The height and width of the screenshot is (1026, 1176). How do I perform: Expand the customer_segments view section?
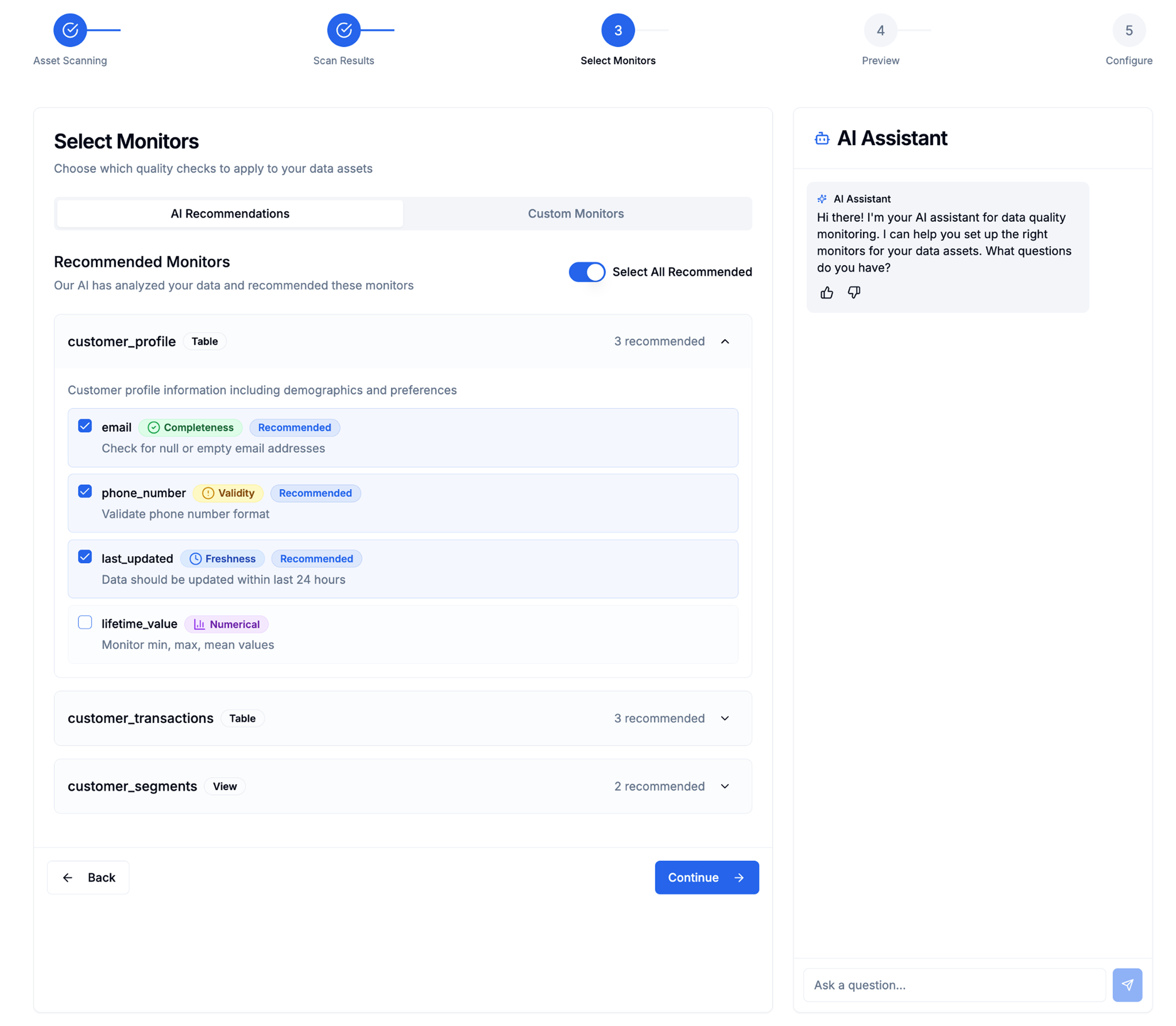click(724, 786)
